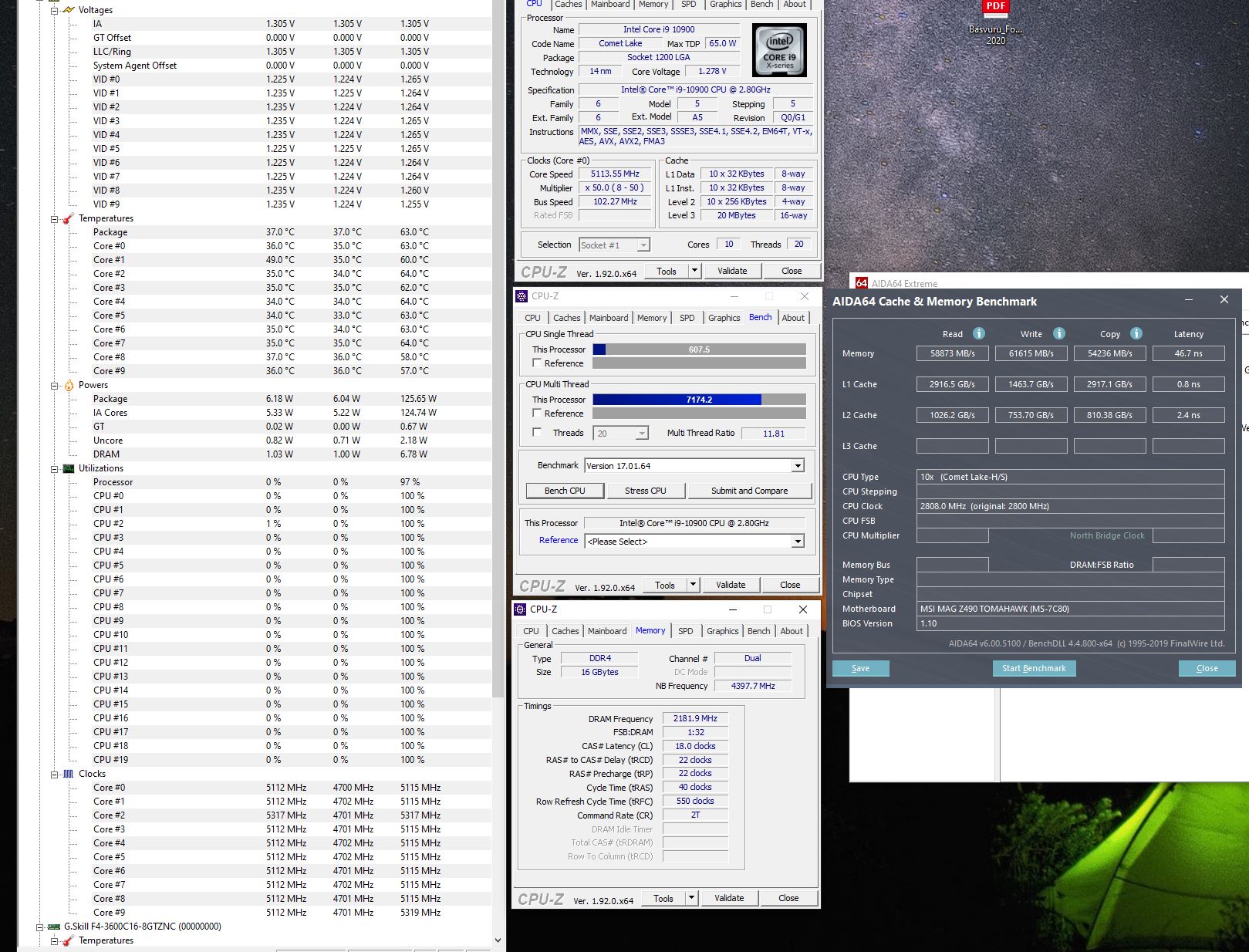Click the CPU-Z Memory window title icon
The width and height of the screenshot is (1249, 952).
tap(520, 609)
